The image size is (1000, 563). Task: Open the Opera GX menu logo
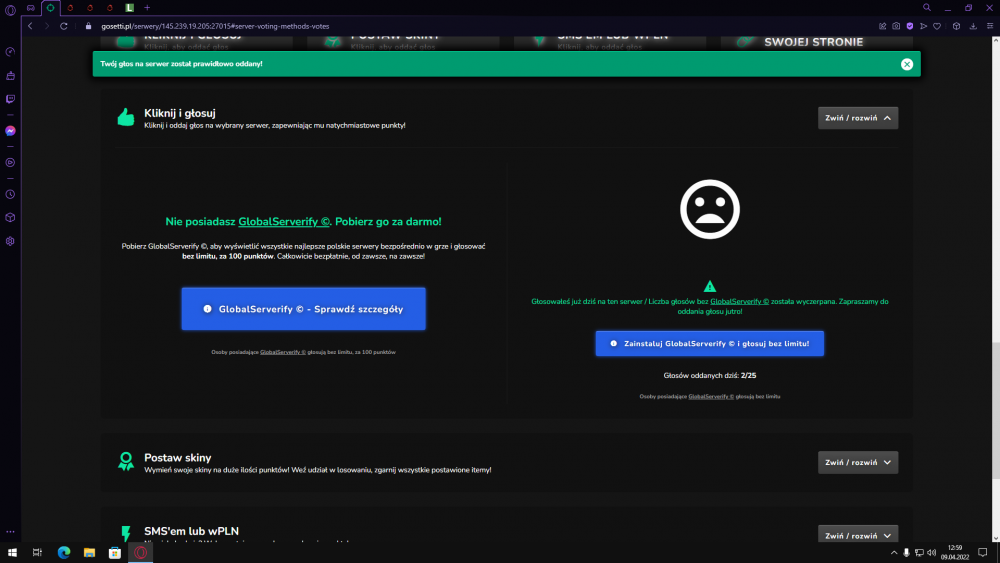10,10
